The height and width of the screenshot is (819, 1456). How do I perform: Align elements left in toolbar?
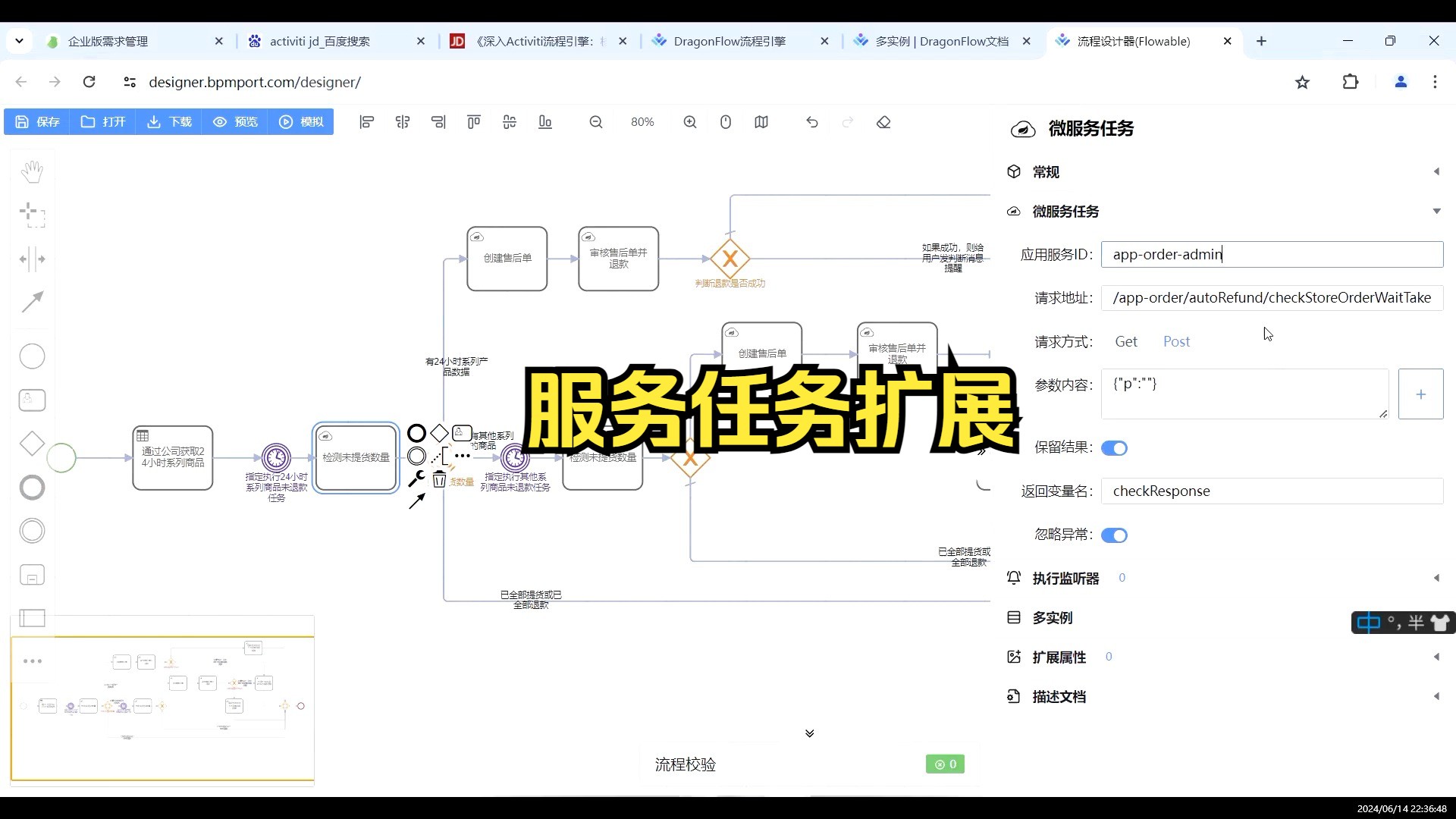point(367,122)
